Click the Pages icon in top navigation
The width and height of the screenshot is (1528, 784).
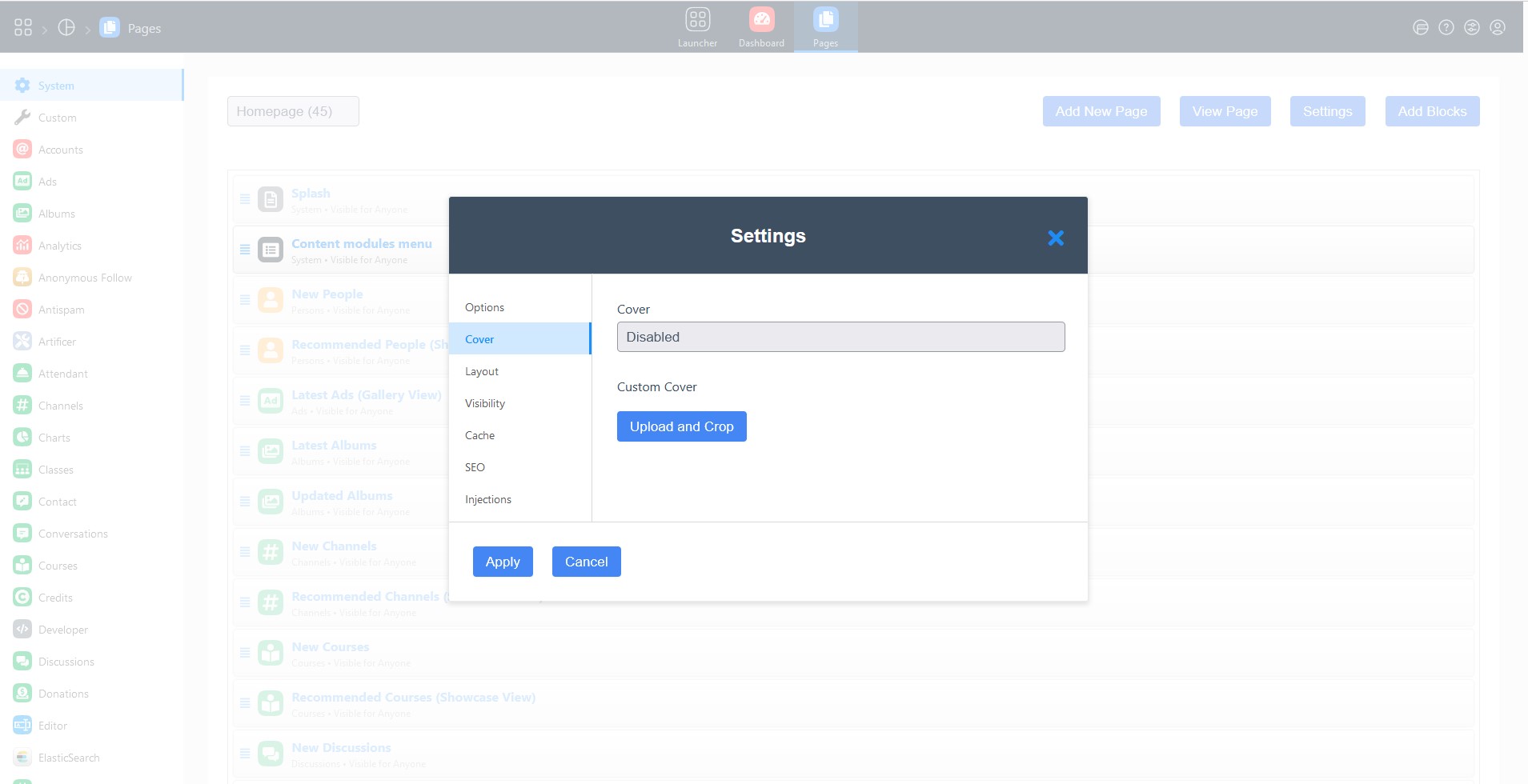pyautogui.click(x=825, y=20)
